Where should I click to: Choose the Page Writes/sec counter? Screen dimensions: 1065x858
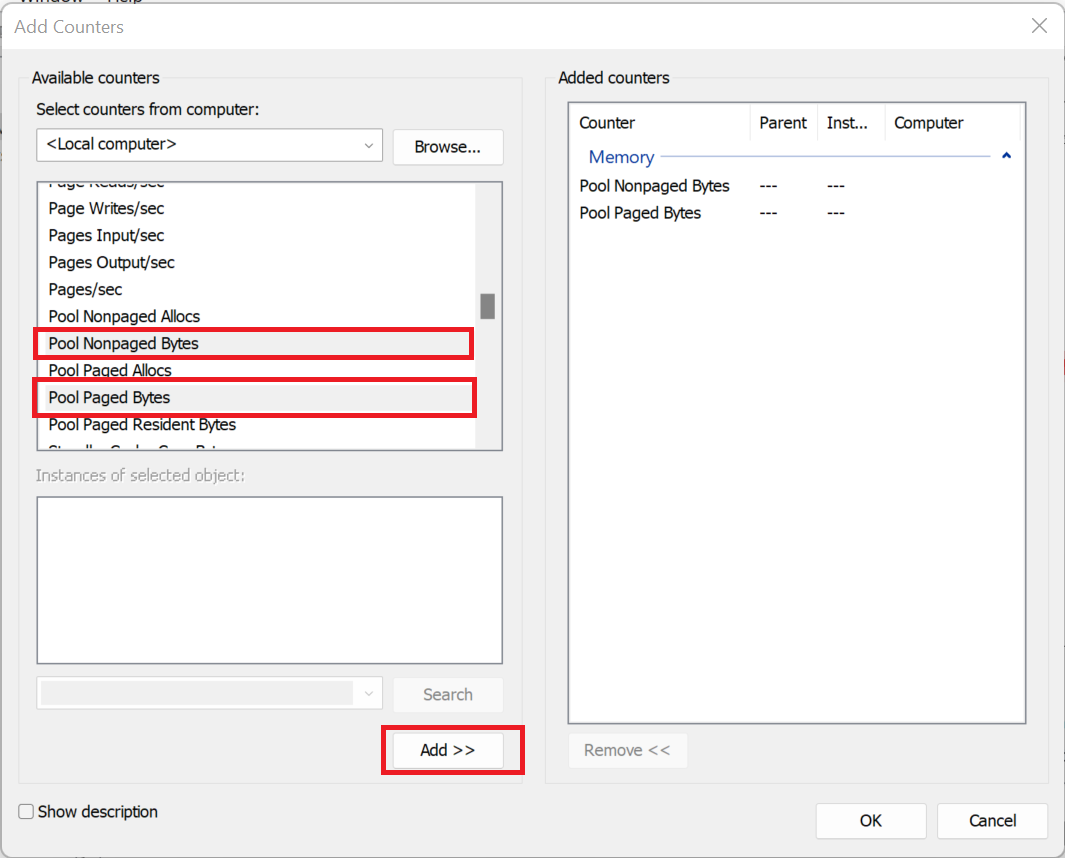tap(107, 209)
